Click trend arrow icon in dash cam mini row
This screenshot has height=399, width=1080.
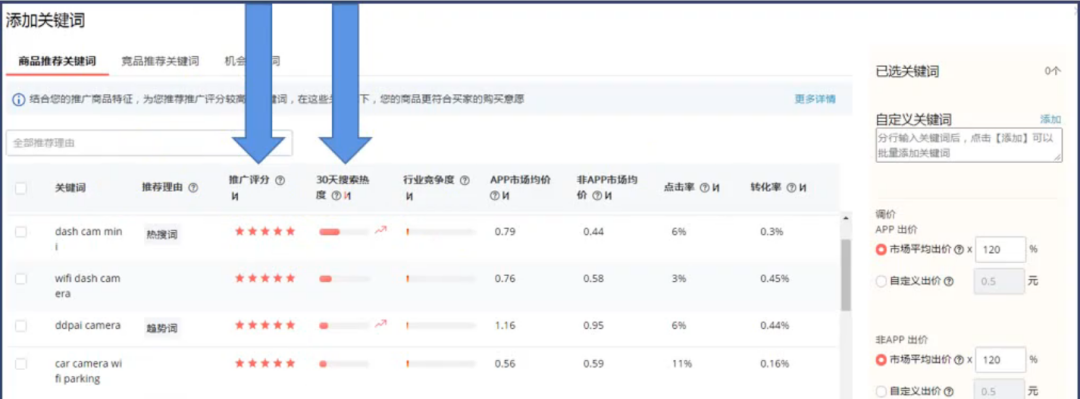click(x=381, y=230)
